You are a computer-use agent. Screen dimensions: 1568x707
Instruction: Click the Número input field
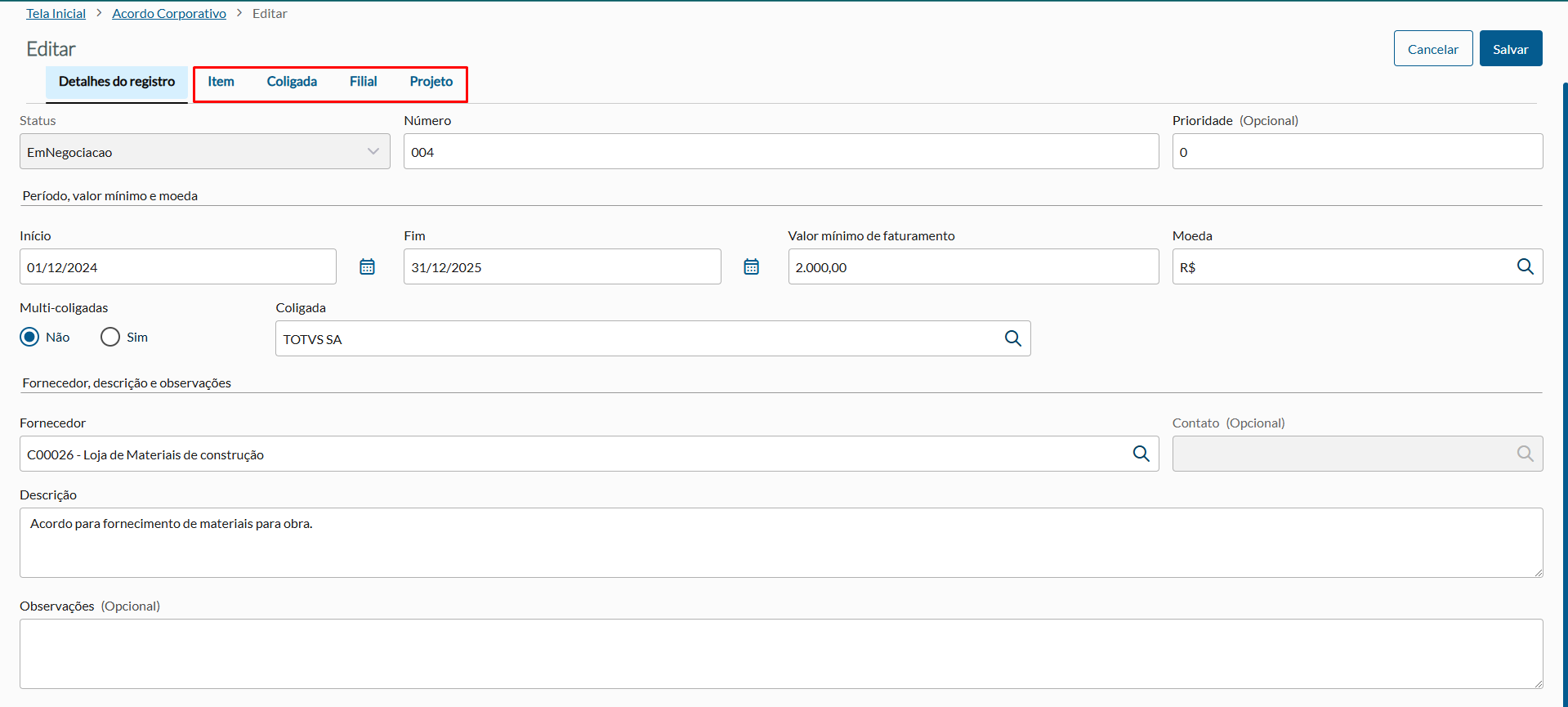point(781,151)
